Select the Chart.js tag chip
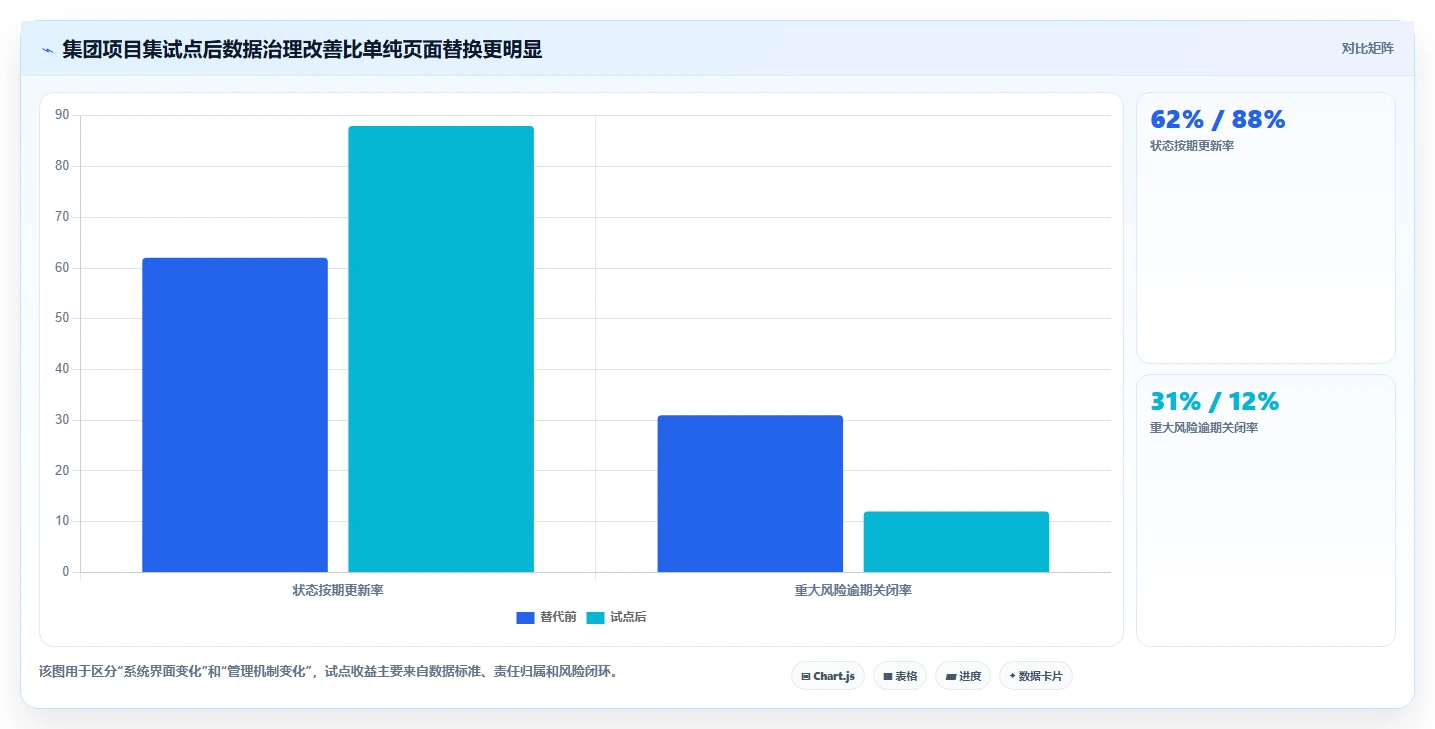 [828, 676]
